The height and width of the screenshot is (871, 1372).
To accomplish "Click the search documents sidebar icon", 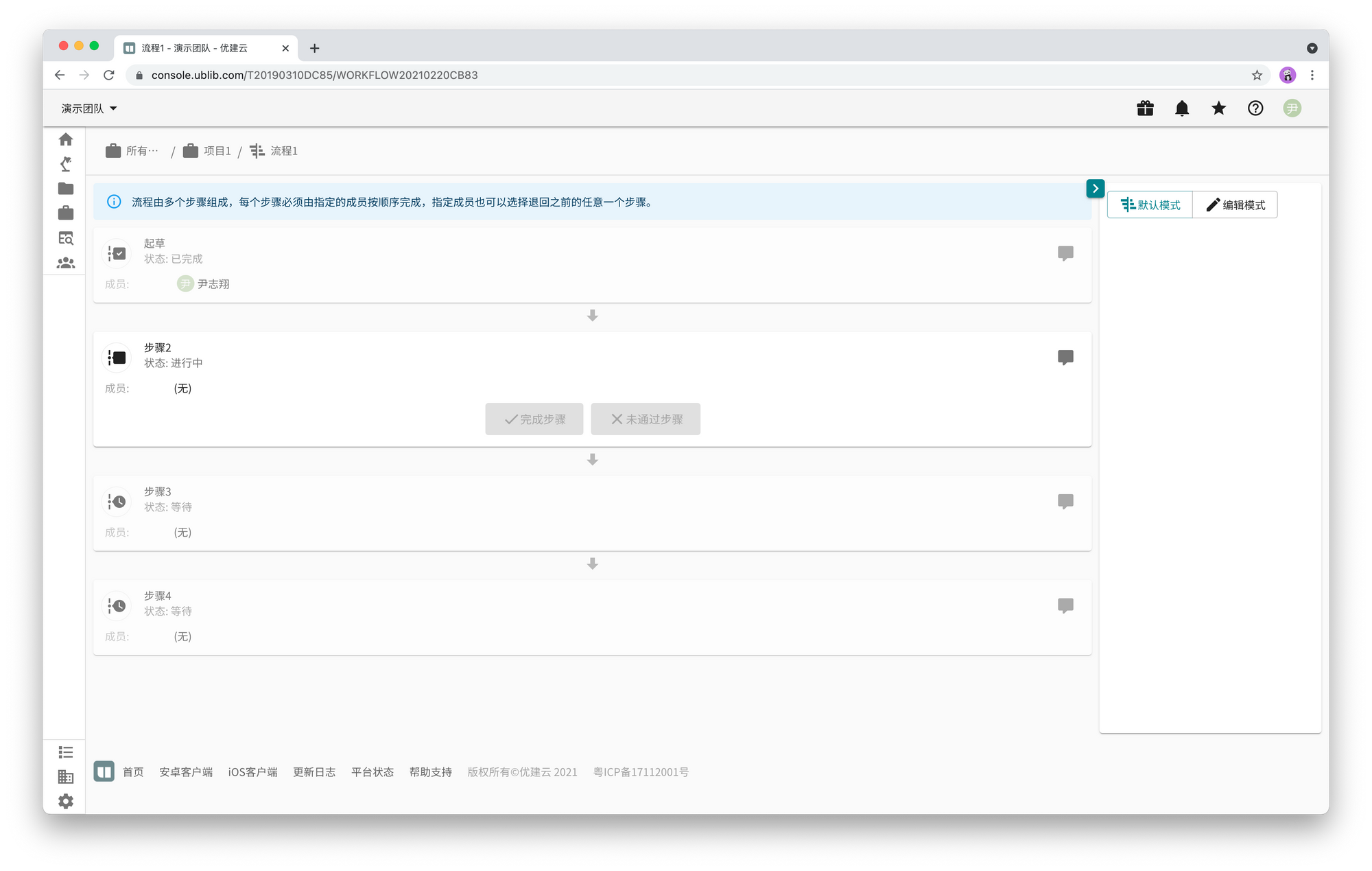I will coord(66,238).
